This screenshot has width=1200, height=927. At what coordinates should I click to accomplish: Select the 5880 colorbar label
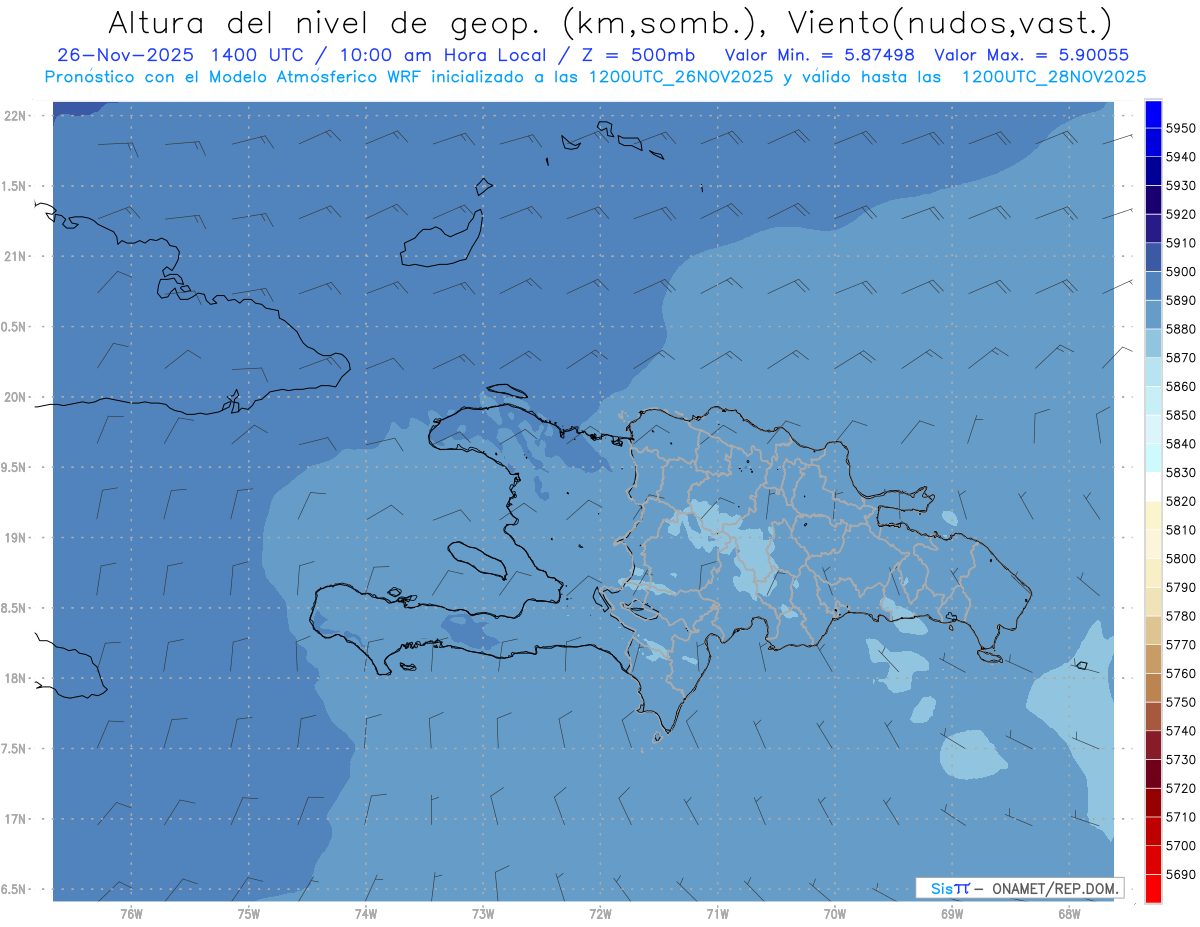(1181, 329)
